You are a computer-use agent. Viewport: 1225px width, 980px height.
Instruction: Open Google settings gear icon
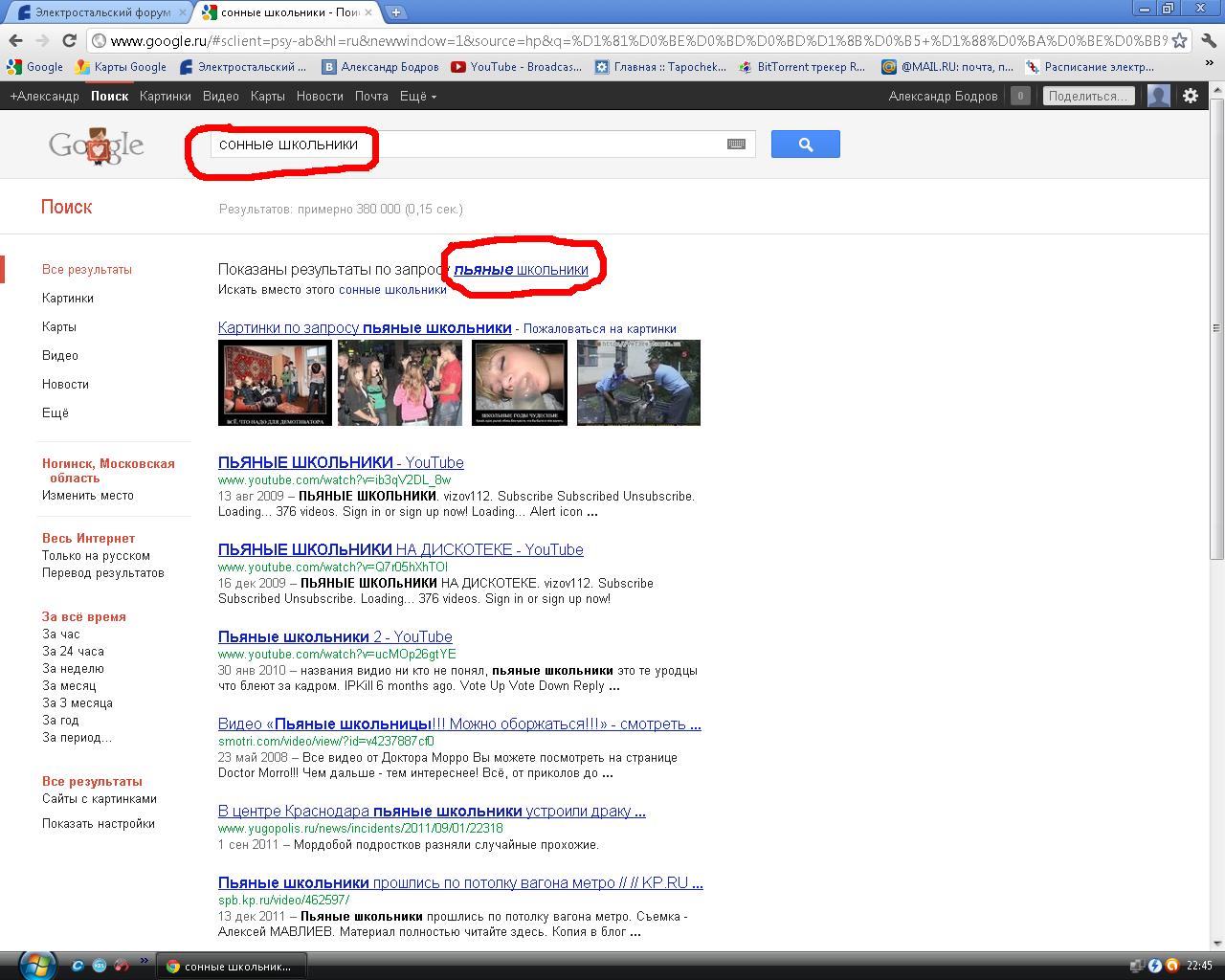coord(1191,96)
